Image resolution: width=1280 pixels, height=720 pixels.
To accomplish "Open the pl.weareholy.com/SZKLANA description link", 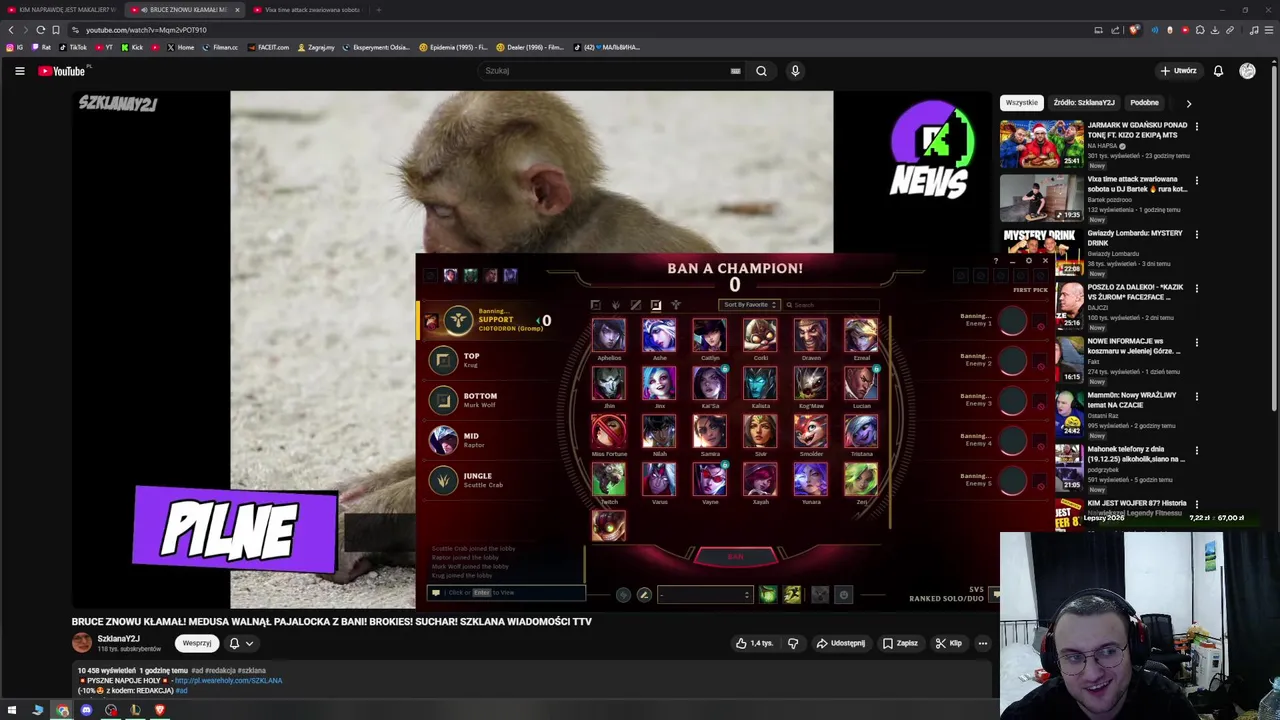I will point(228,681).
